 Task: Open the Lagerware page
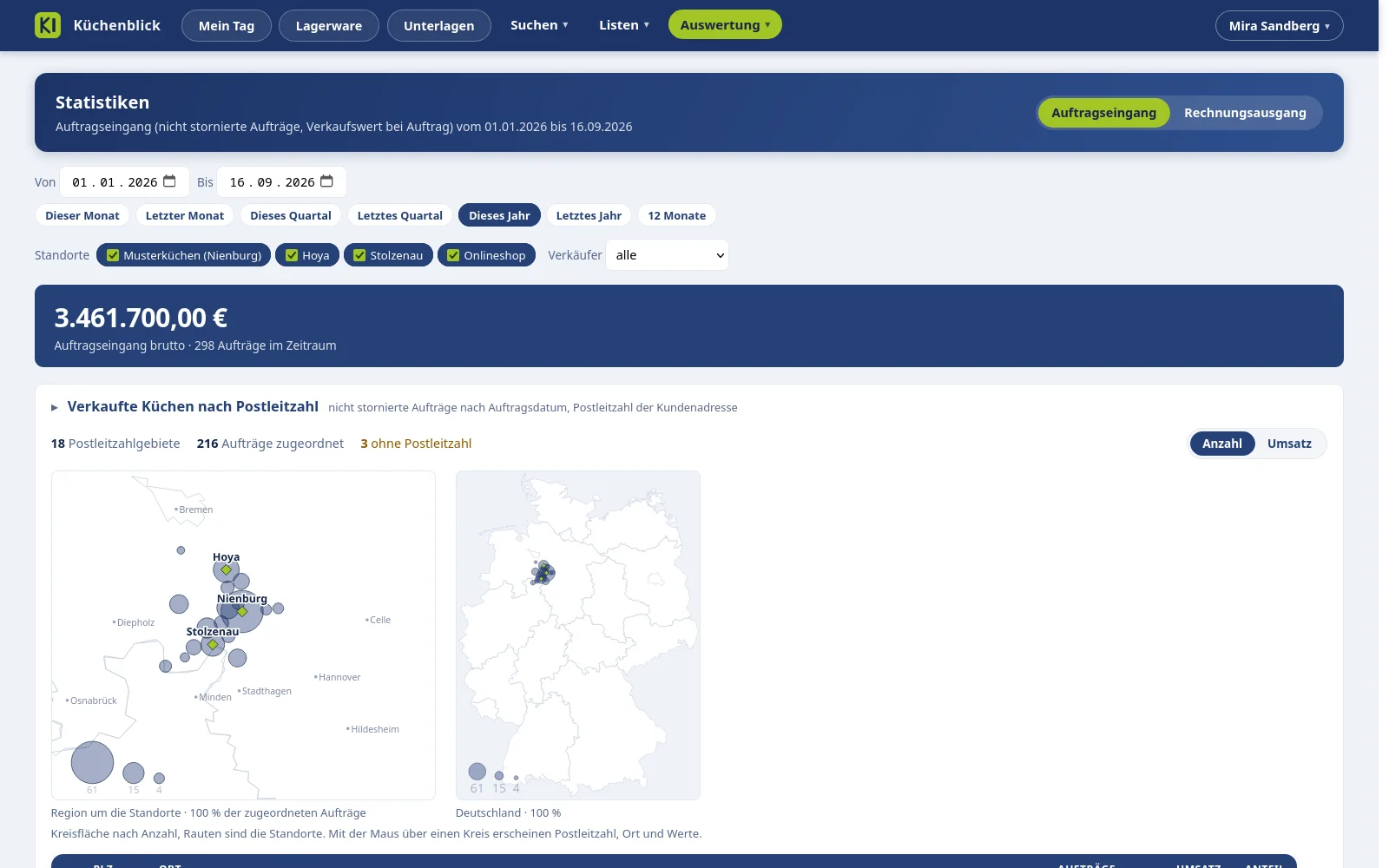pos(329,26)
